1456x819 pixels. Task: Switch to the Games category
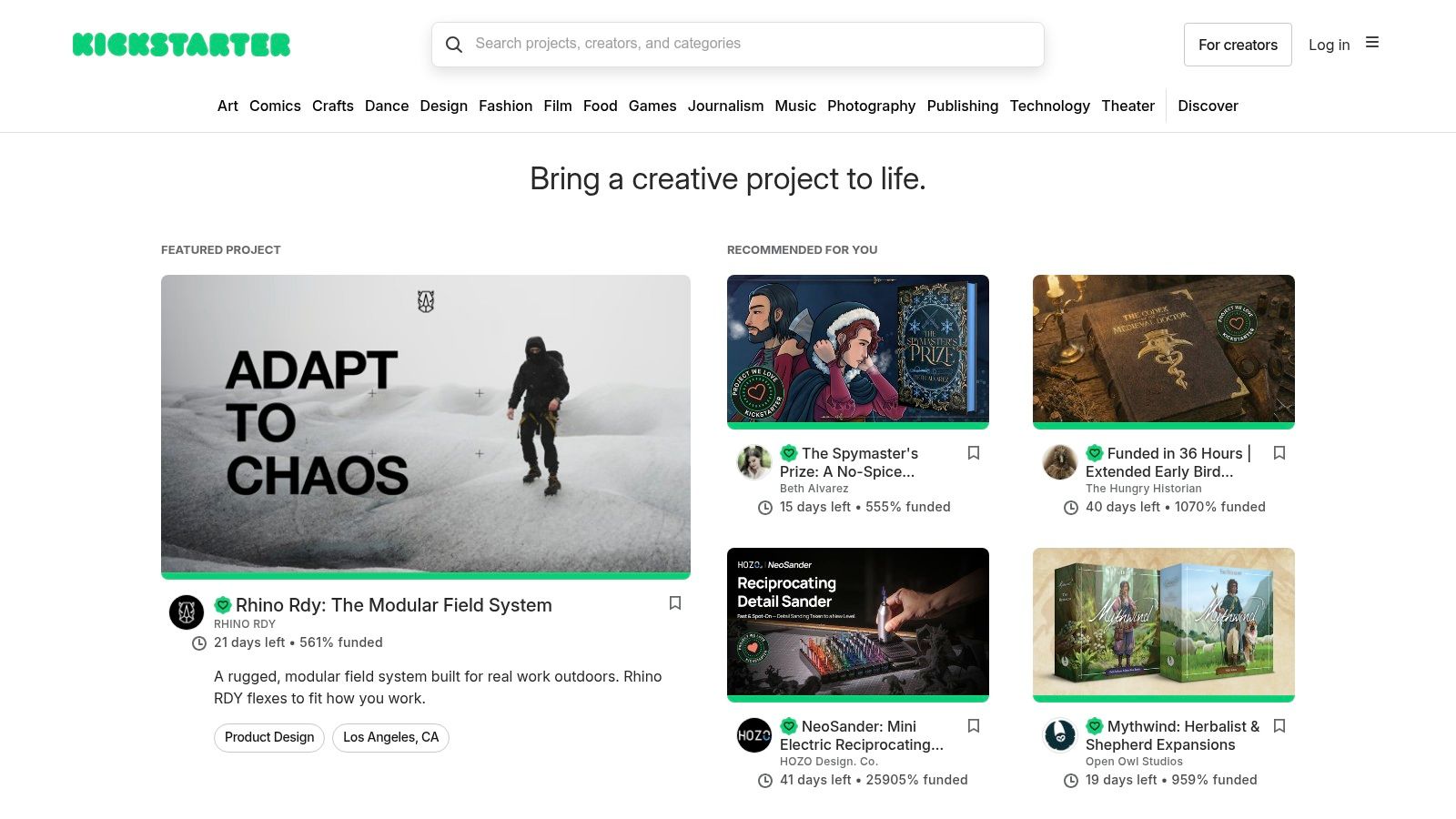point(652,106)
